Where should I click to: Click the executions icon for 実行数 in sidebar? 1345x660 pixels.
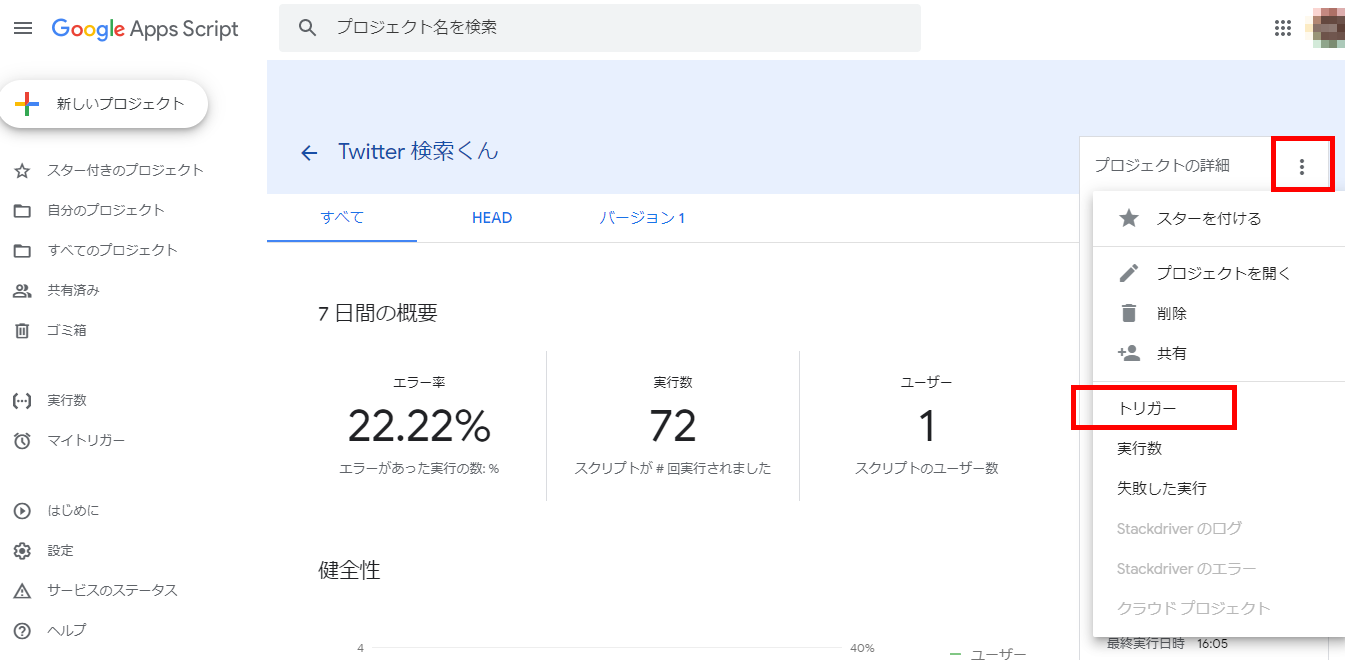coord(22,401)
